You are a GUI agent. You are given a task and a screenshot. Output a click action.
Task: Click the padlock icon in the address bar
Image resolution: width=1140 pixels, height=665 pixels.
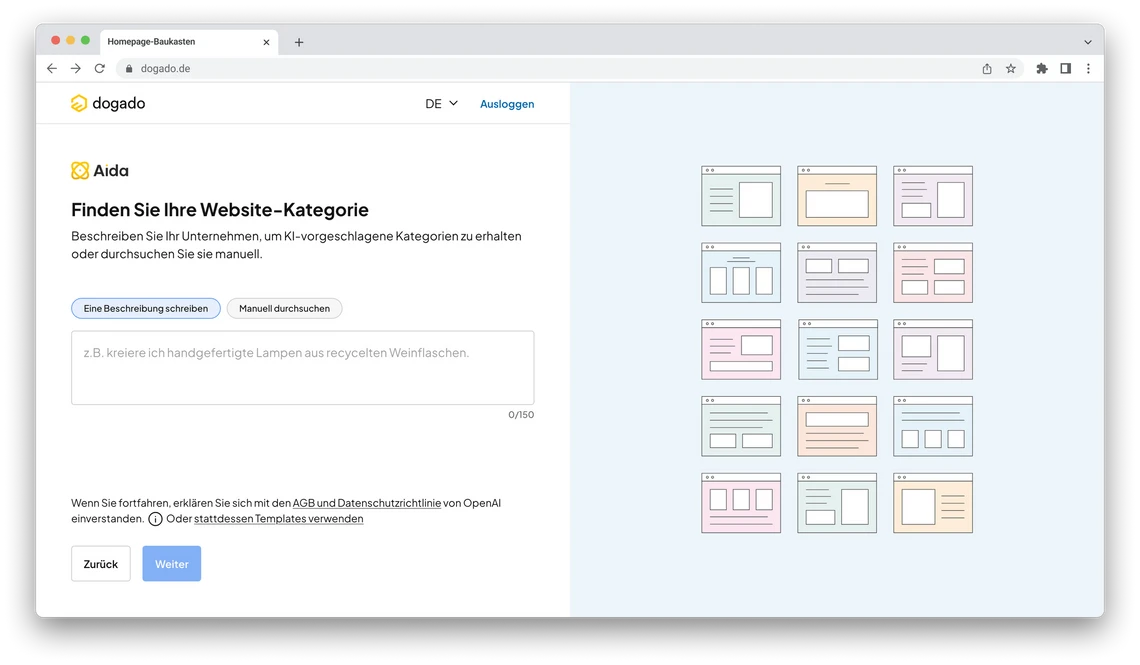point(127,68)
